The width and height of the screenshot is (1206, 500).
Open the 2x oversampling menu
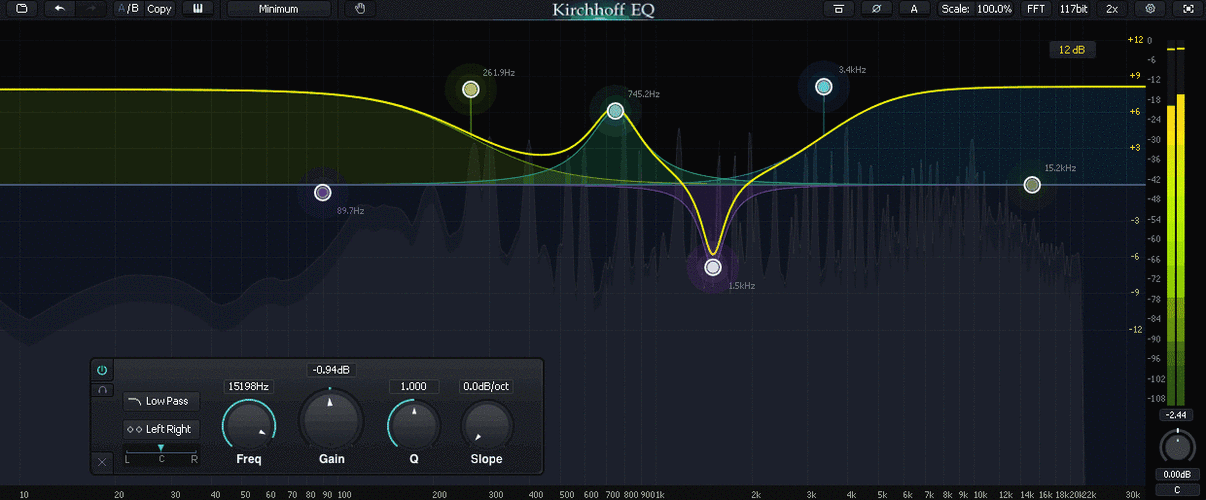click(x=1112, y=9)
